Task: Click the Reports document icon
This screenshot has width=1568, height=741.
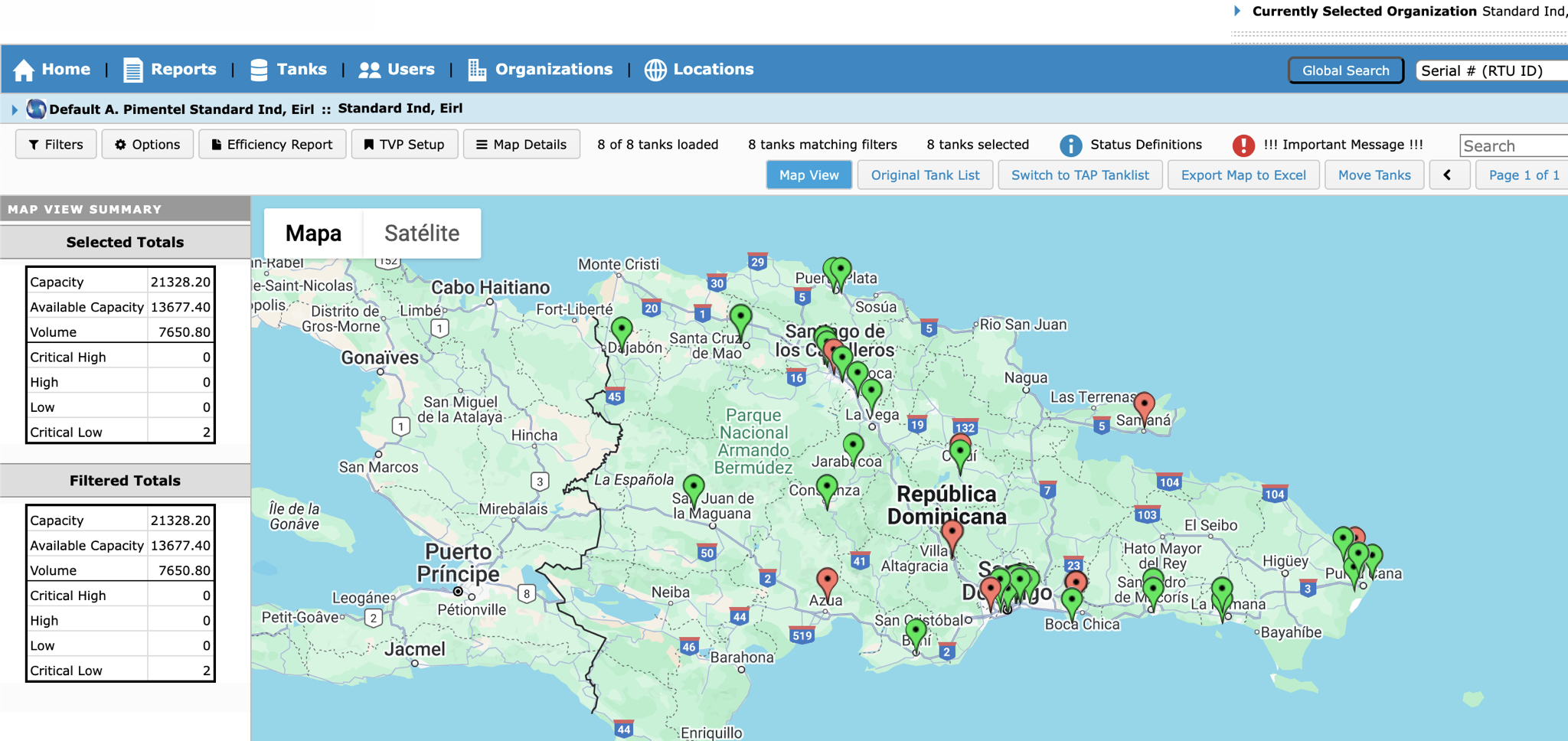Action: [132, 70]
